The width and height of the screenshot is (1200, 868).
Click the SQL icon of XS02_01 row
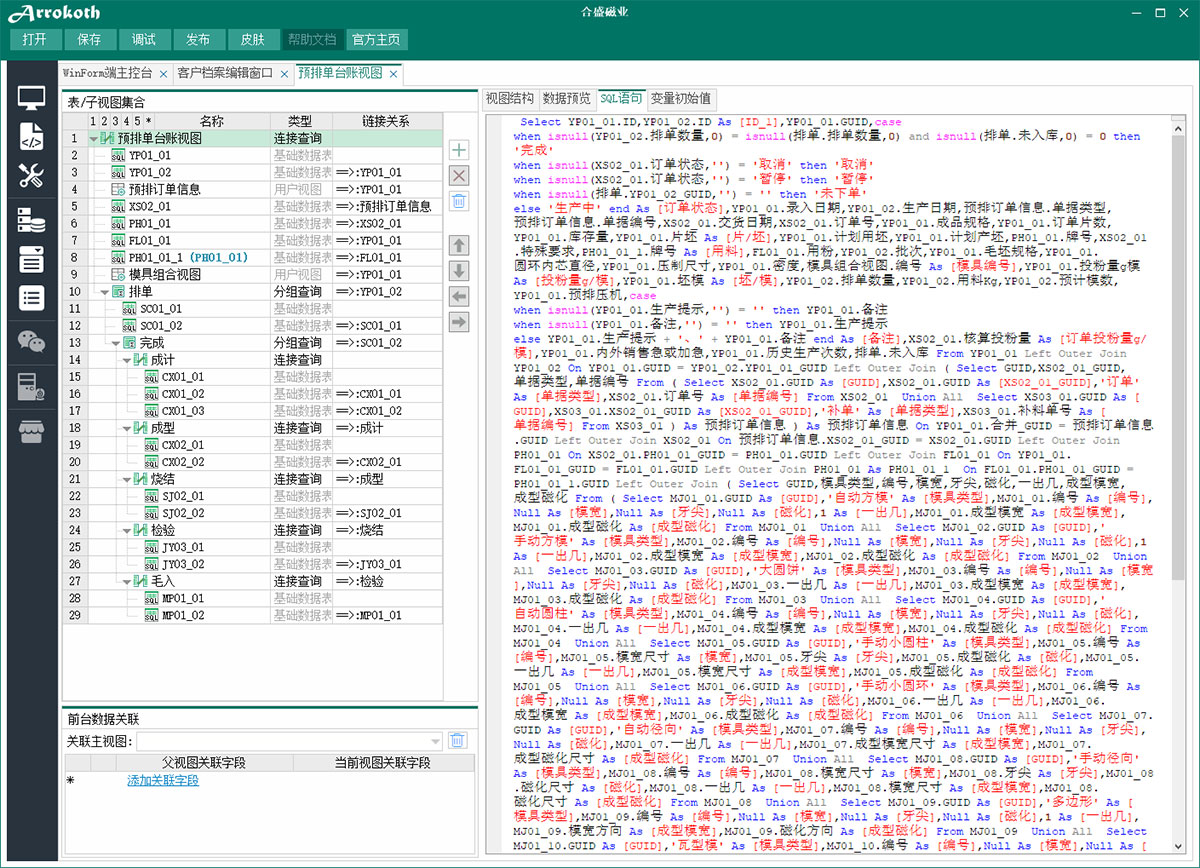tap(117, 207)
